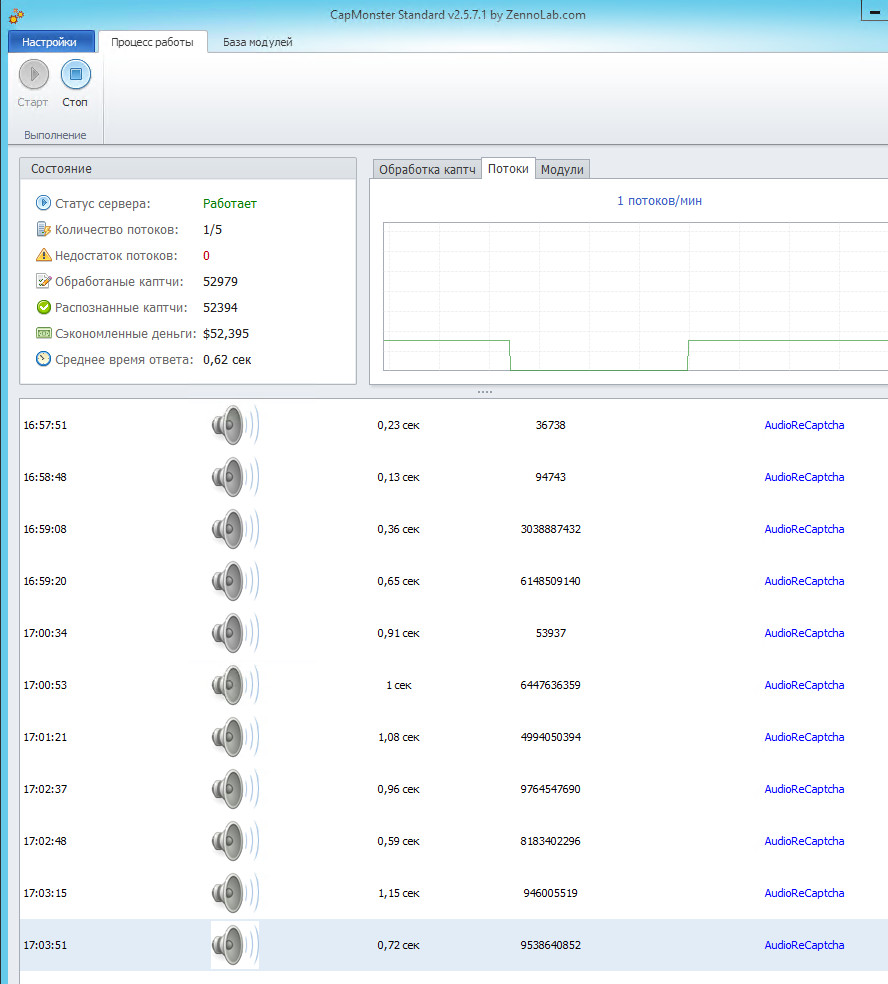Select answer 36738 in the log

(x=550, y=425)
